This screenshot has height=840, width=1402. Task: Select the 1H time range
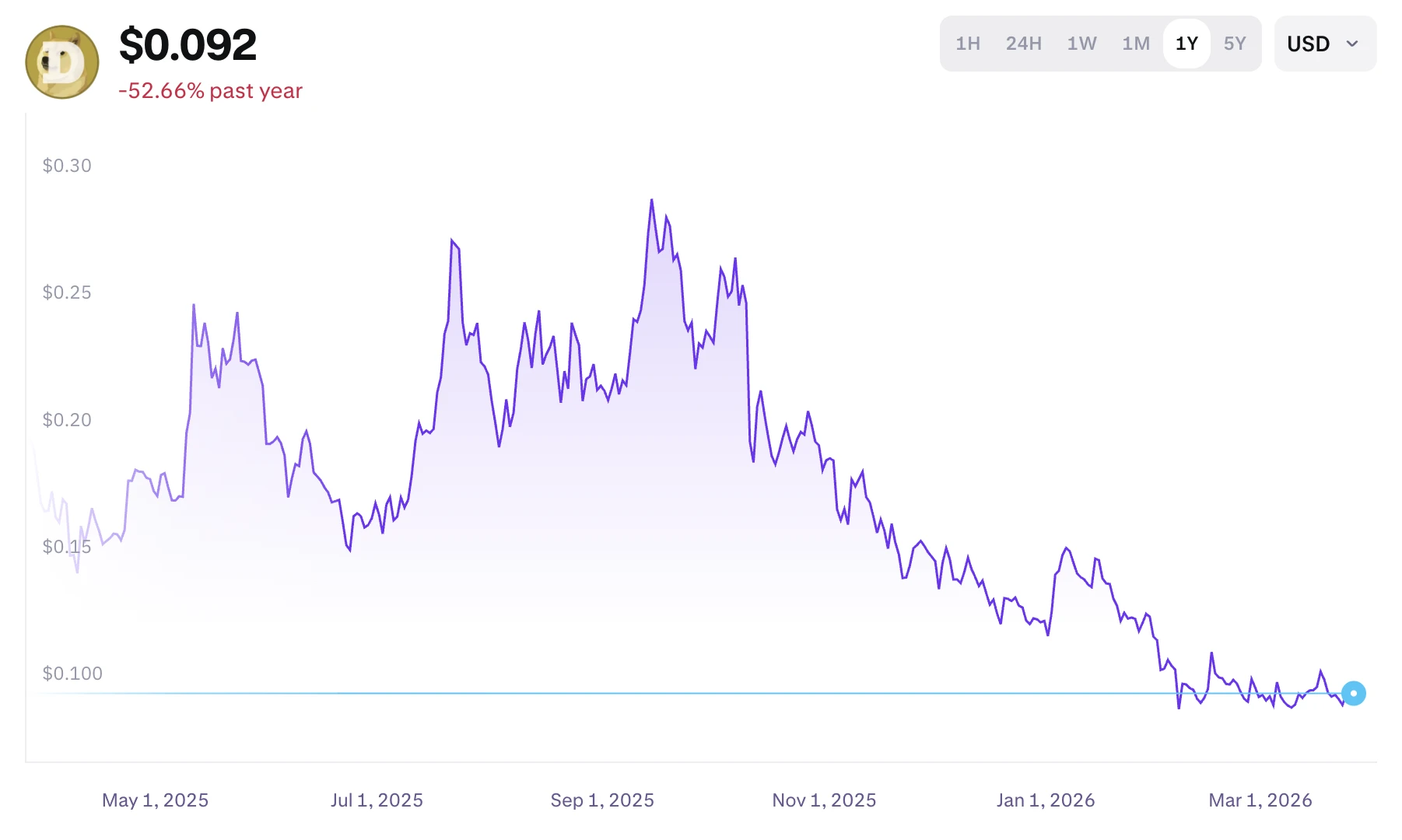tap(968, 44)
